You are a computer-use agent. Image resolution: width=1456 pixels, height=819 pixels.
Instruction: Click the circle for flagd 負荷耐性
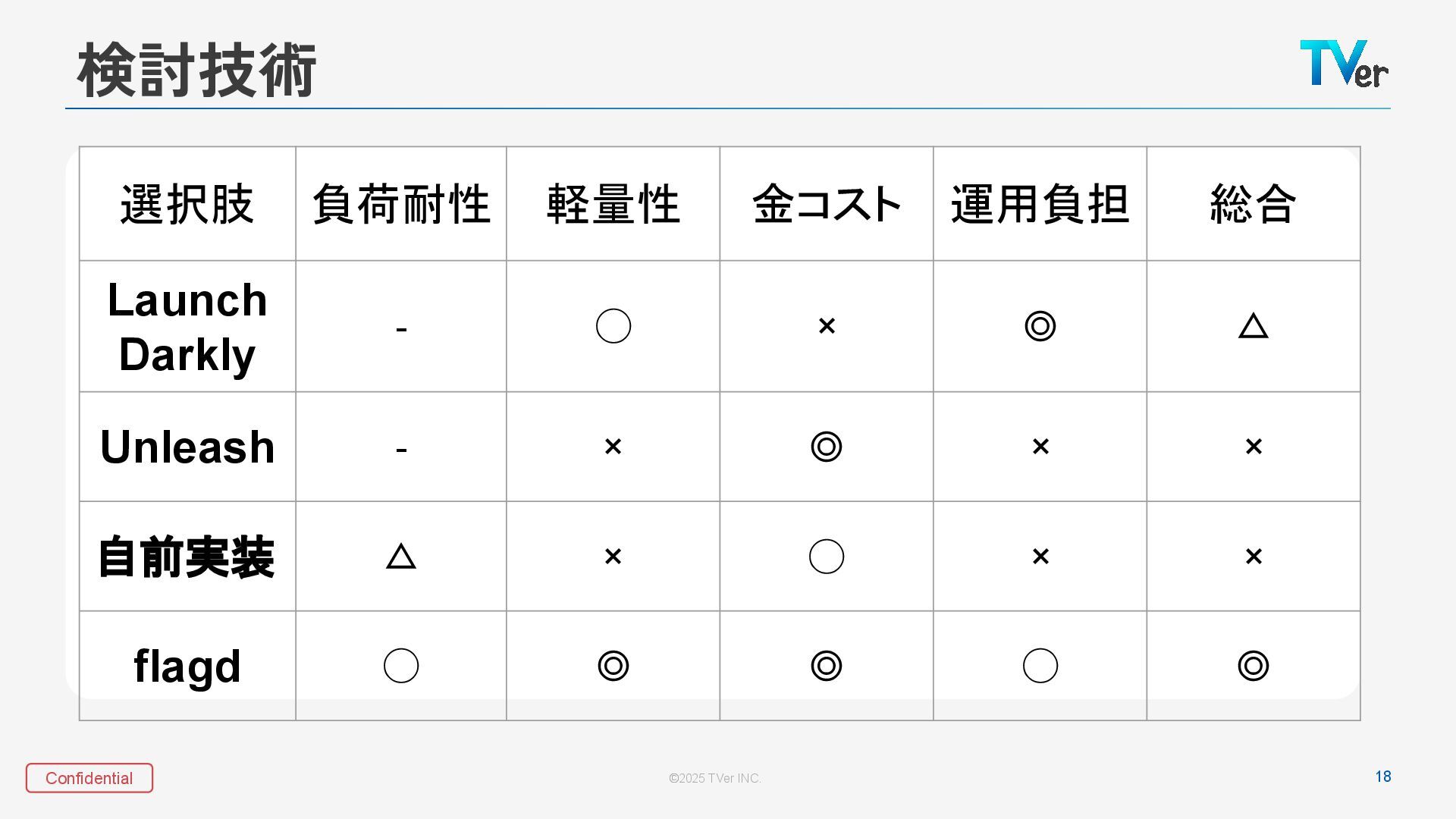[401, 666]
